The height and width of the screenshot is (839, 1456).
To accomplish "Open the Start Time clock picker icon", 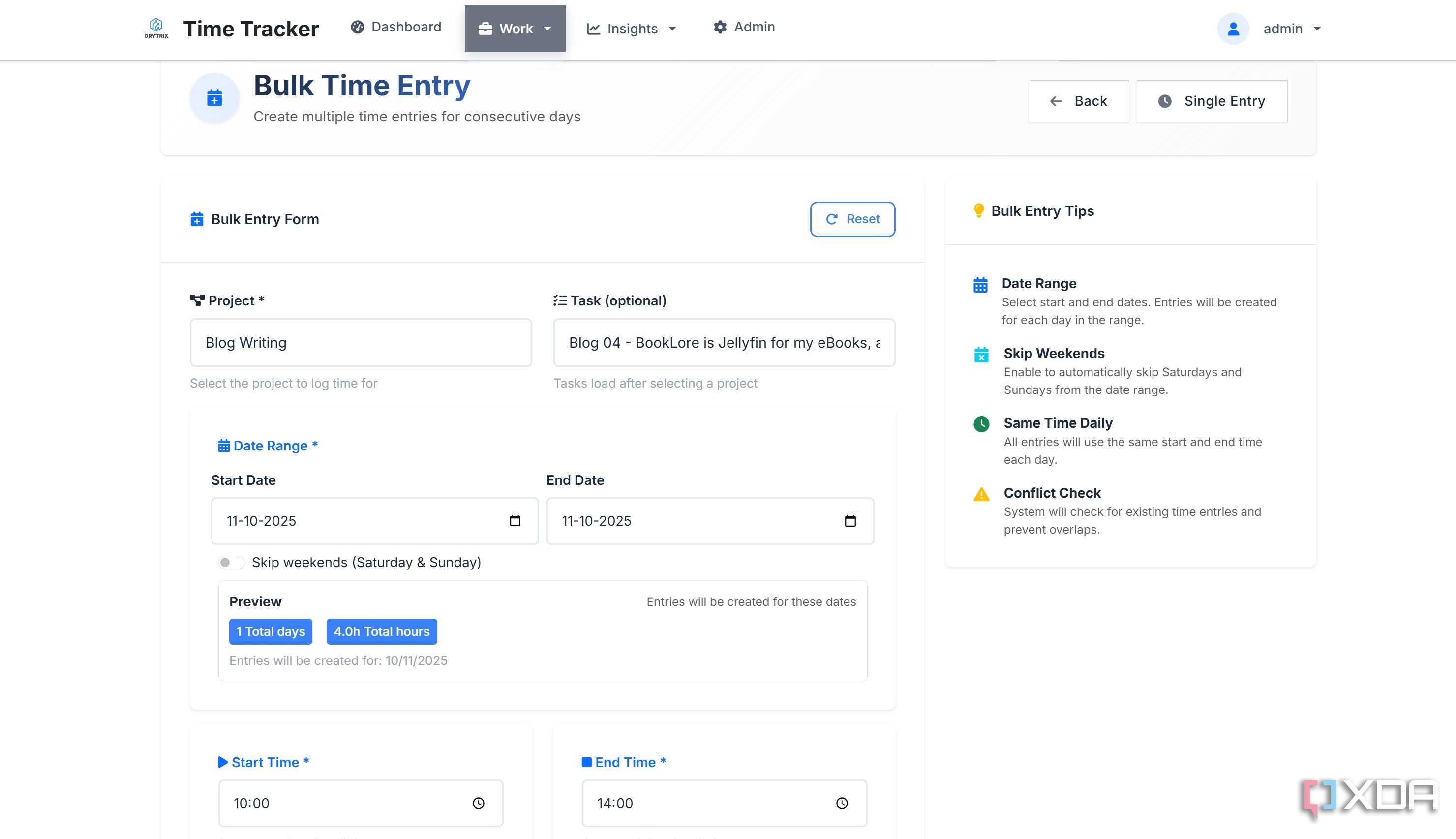I will pos(478,803).
